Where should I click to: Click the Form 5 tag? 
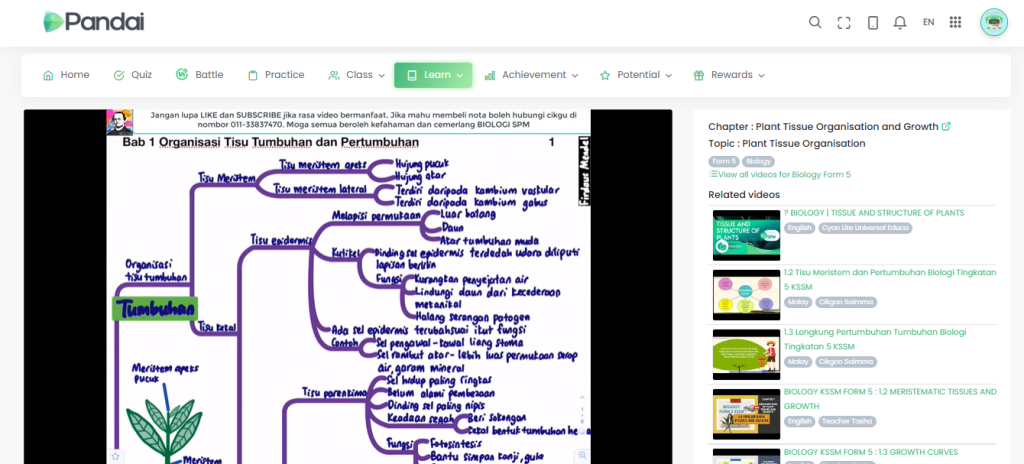pyautogui.click(x=723, y=161)
